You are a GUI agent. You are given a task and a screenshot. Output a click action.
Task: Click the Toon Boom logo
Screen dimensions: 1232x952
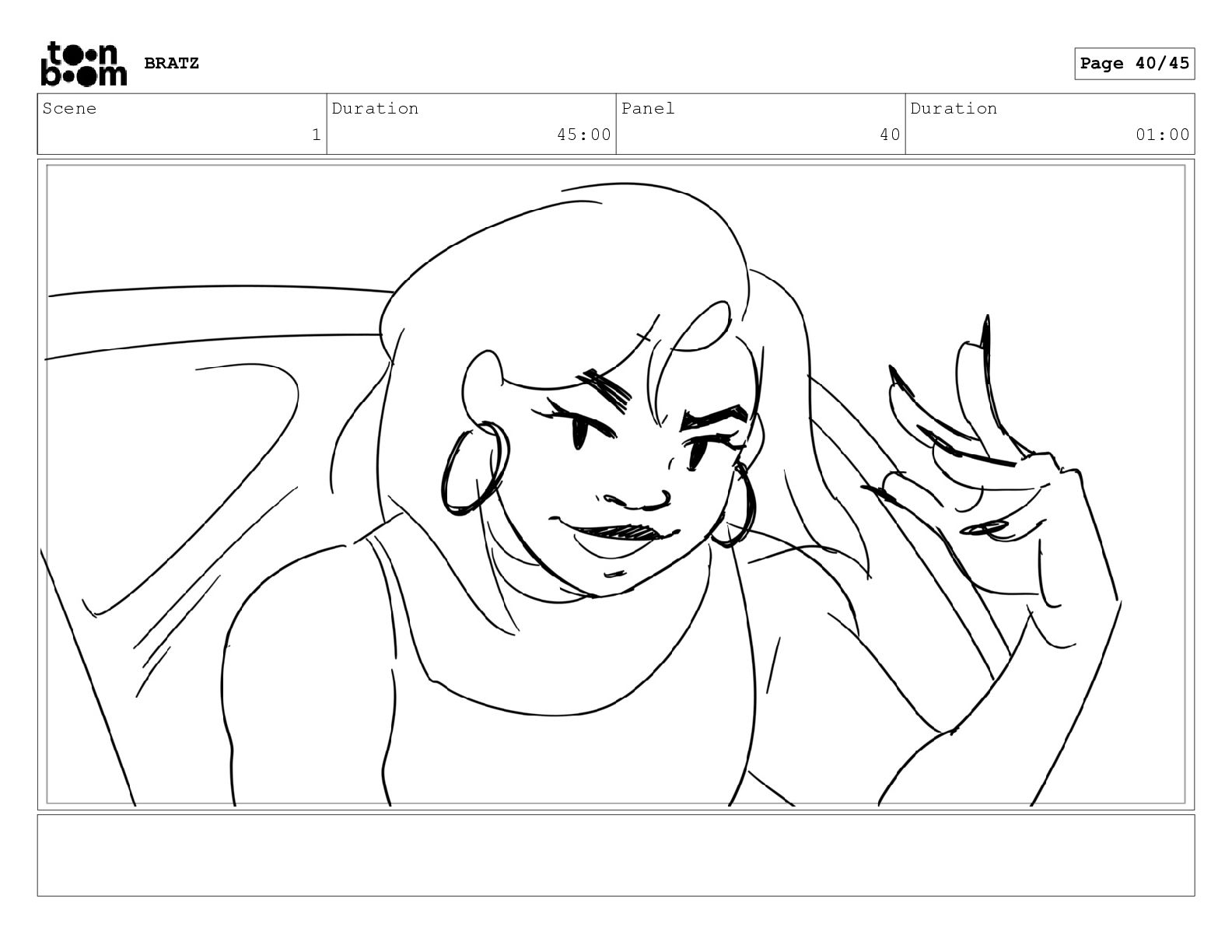(x=83, y=64)
